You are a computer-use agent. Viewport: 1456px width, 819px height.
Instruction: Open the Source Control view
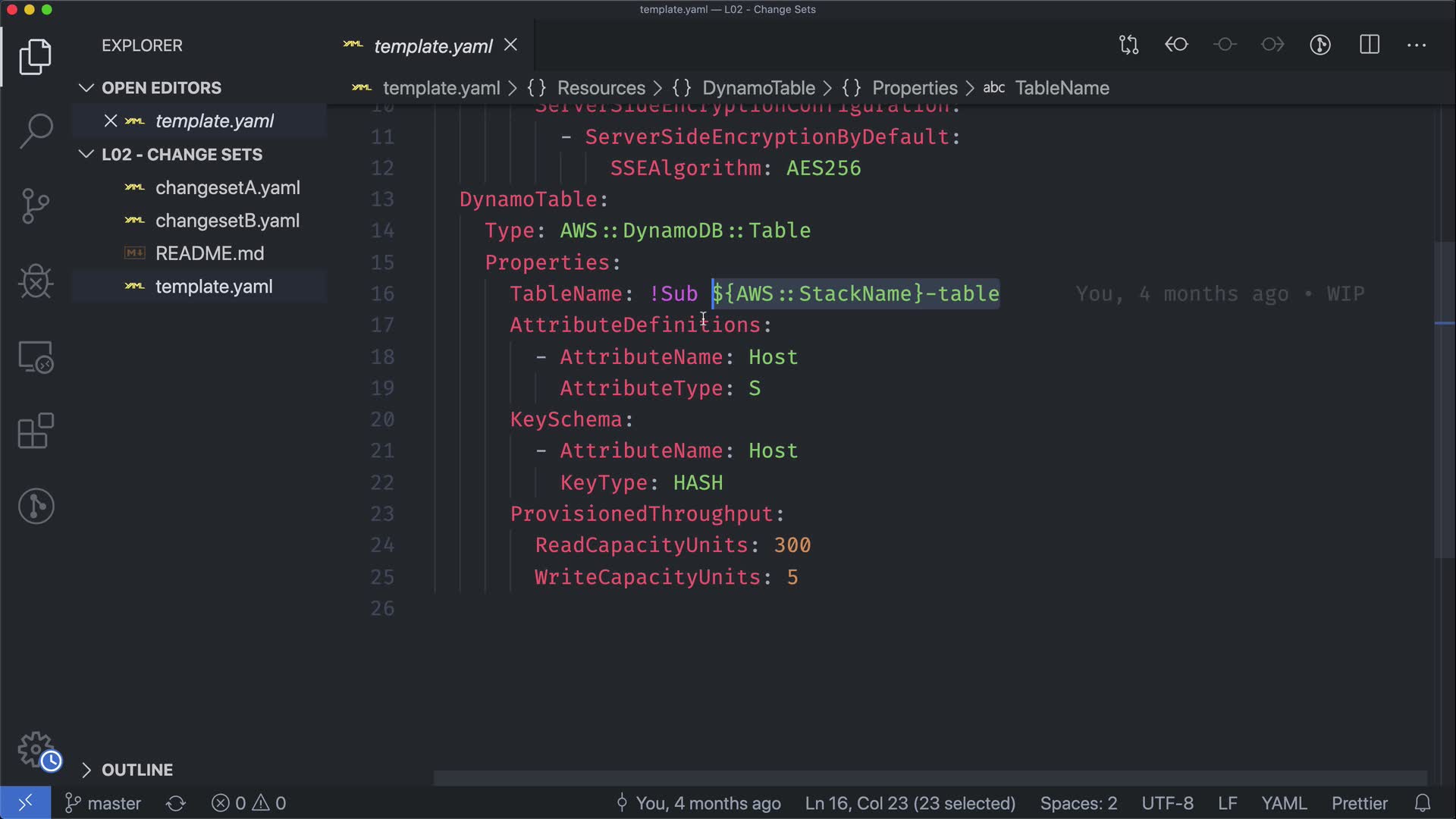[36, 206]
